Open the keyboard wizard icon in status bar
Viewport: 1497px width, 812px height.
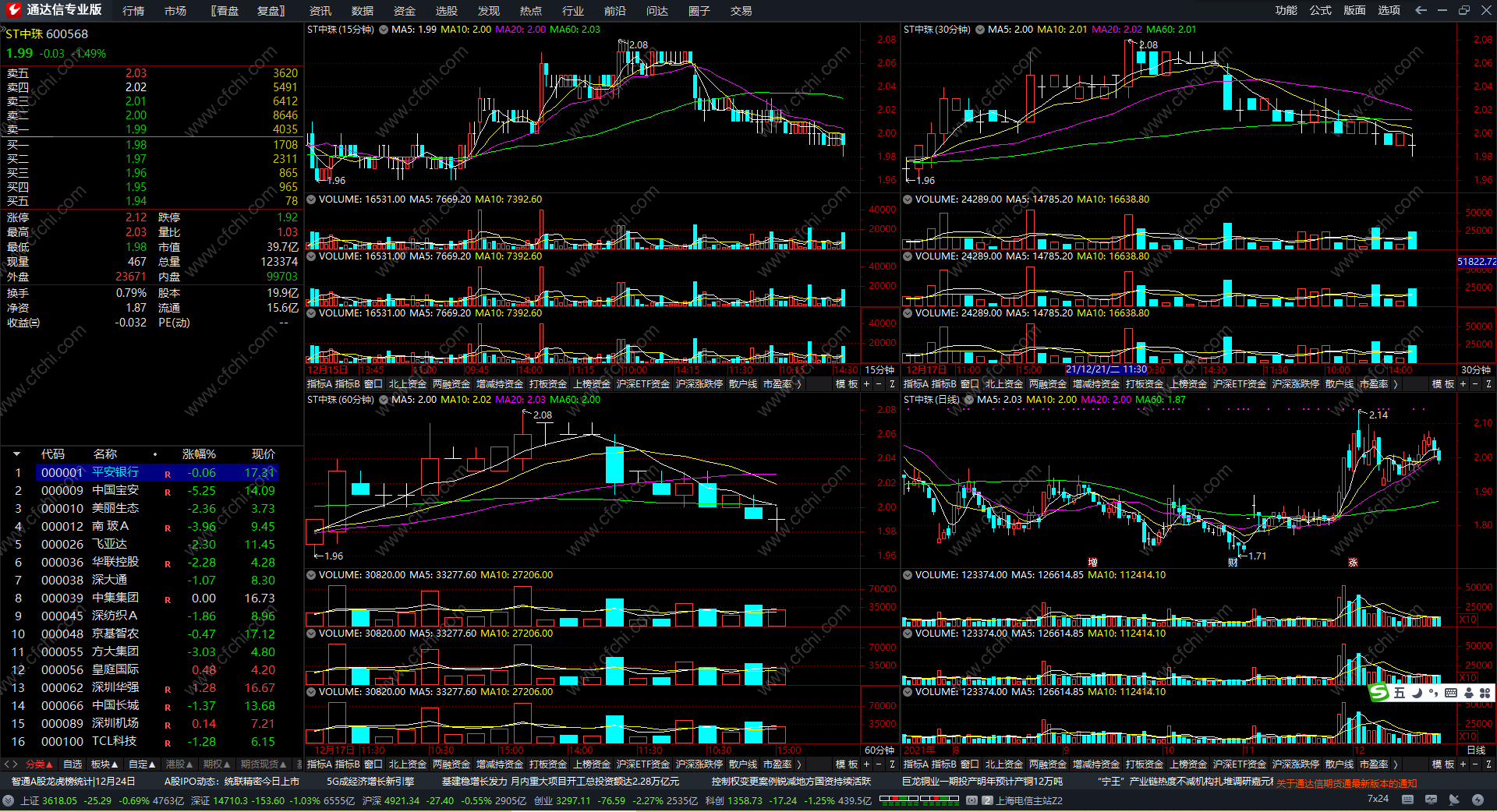[1407, 800]
